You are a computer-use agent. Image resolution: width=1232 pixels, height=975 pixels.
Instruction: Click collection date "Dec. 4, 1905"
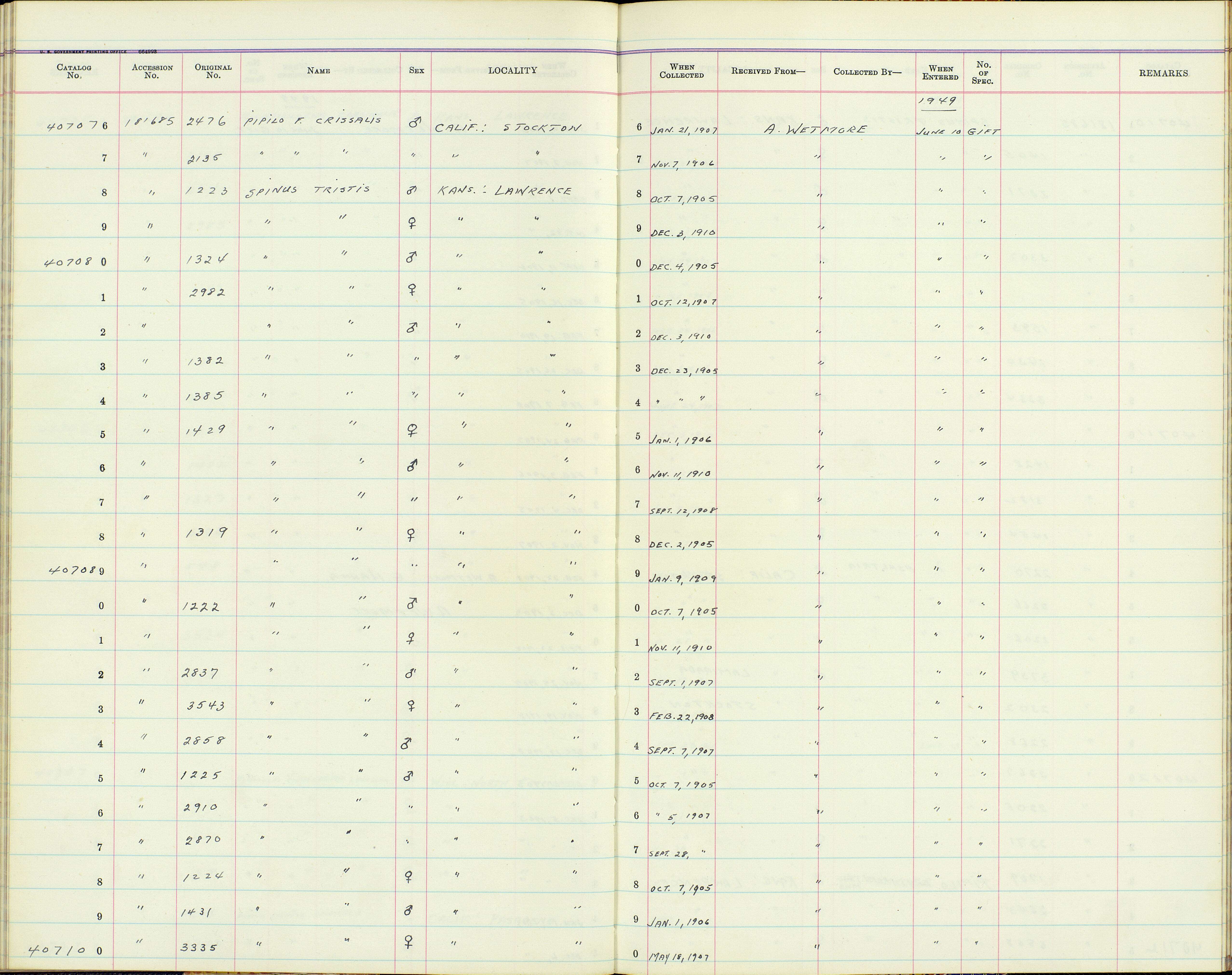pos(684,266)
